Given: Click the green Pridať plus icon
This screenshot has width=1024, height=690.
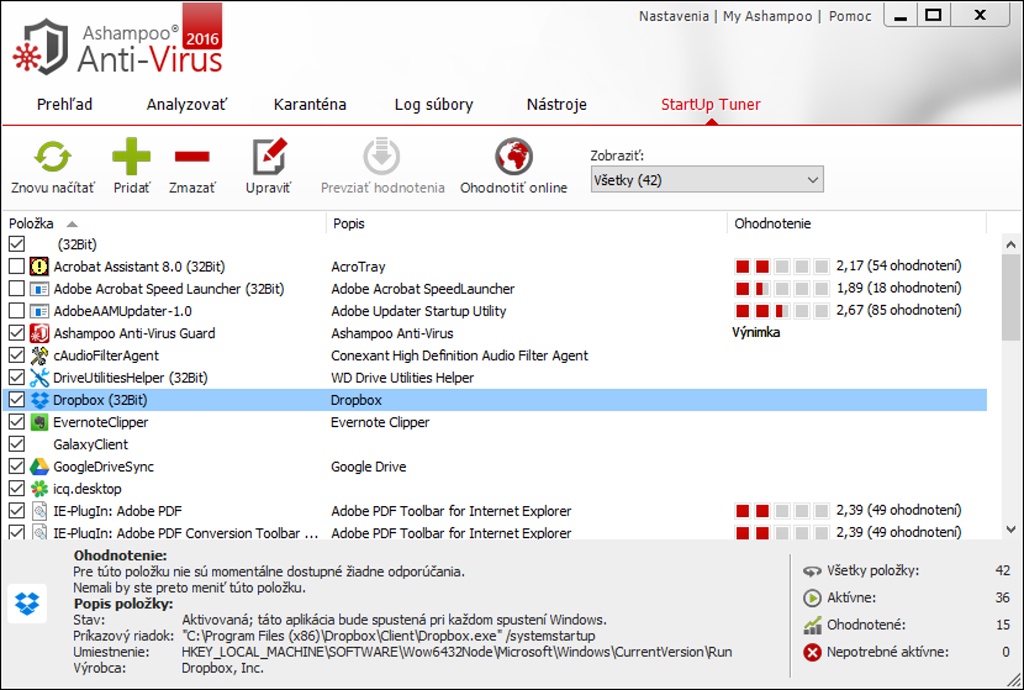Looking at the screenshot, I should point(131,157).
